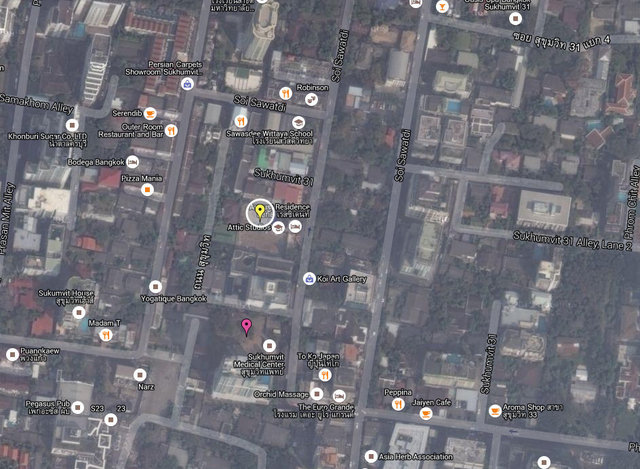Click the 'Serendib' label text
This screenshot has height=469, width=640.
point(127,113)
